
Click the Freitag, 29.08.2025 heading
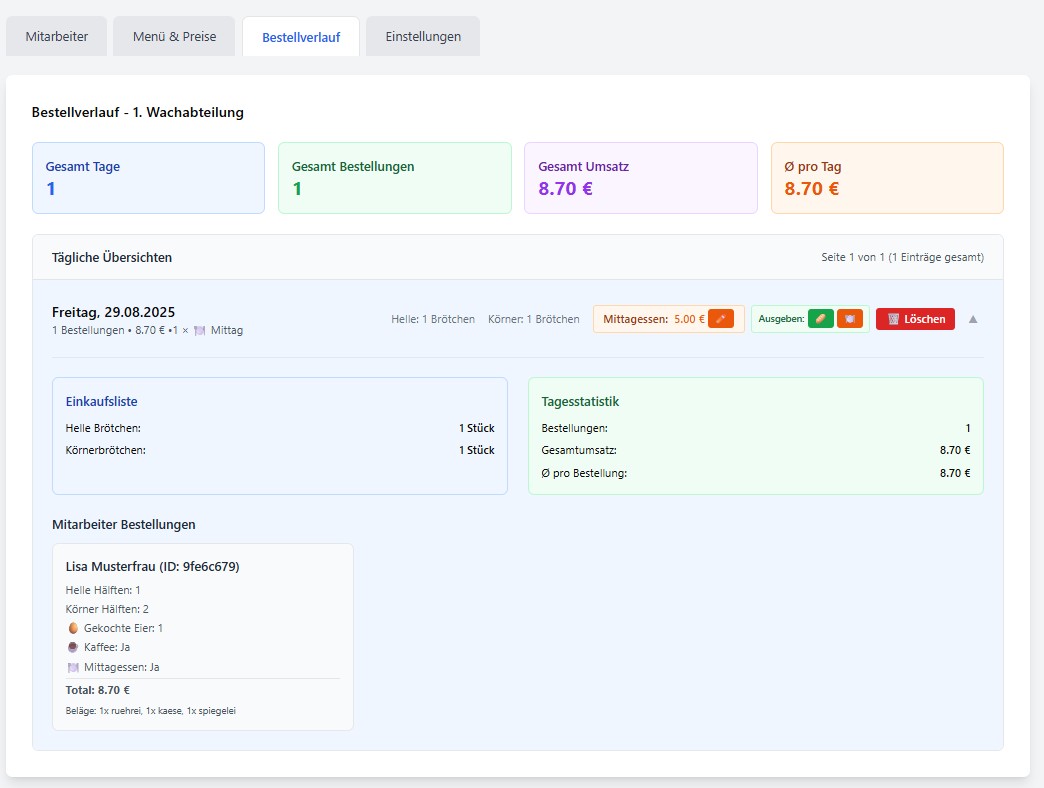click(x=113, y=312)
